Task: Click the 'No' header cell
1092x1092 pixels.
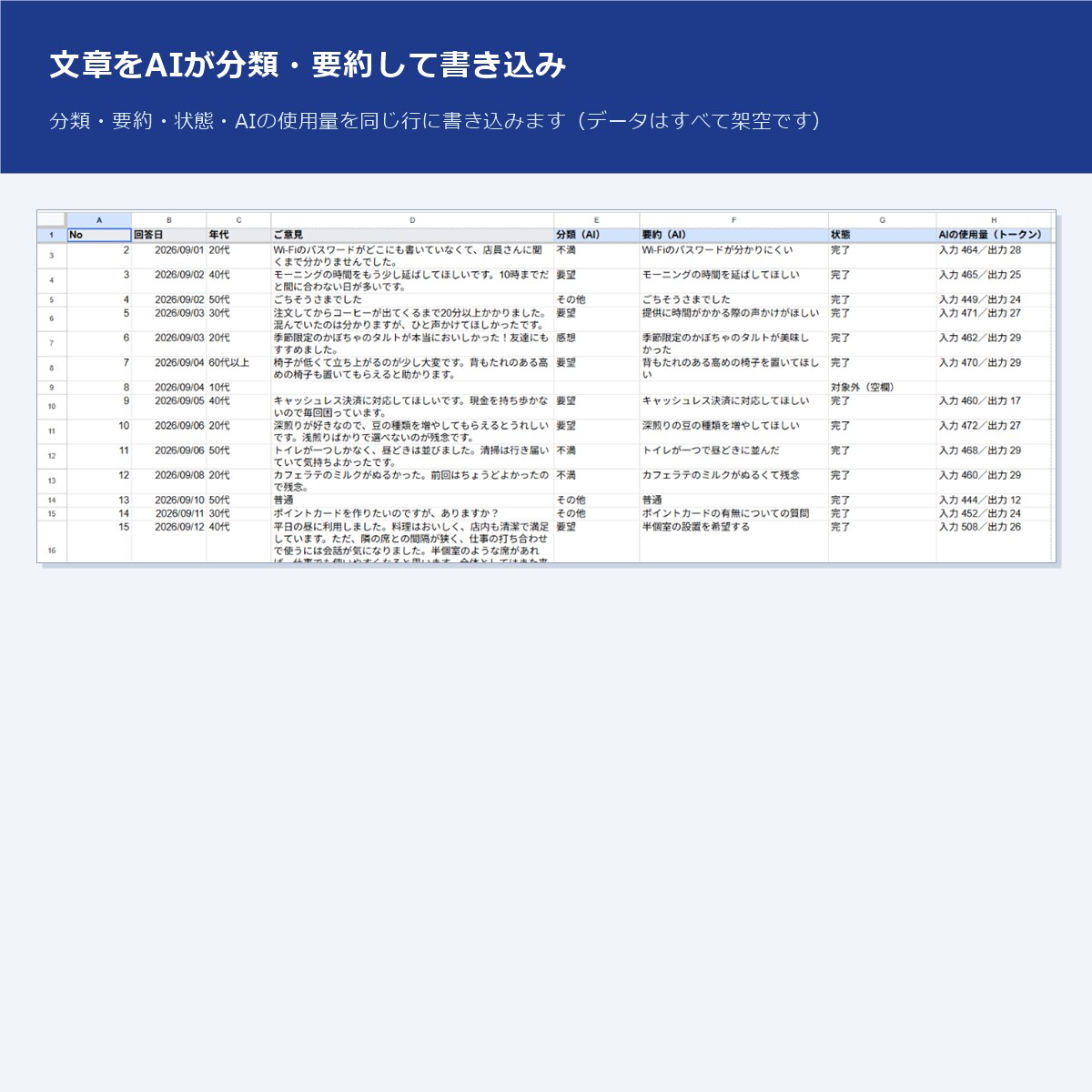Action: click(99, 235)
